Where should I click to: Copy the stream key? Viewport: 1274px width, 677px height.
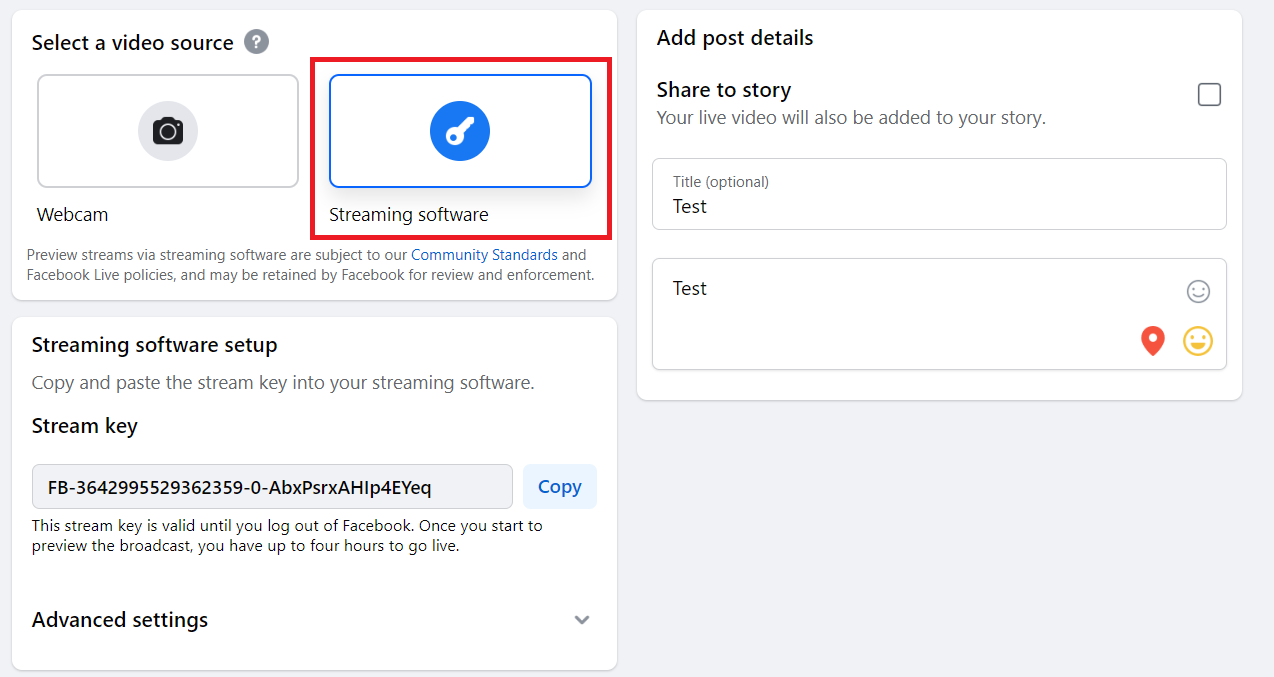pos(560,487)
